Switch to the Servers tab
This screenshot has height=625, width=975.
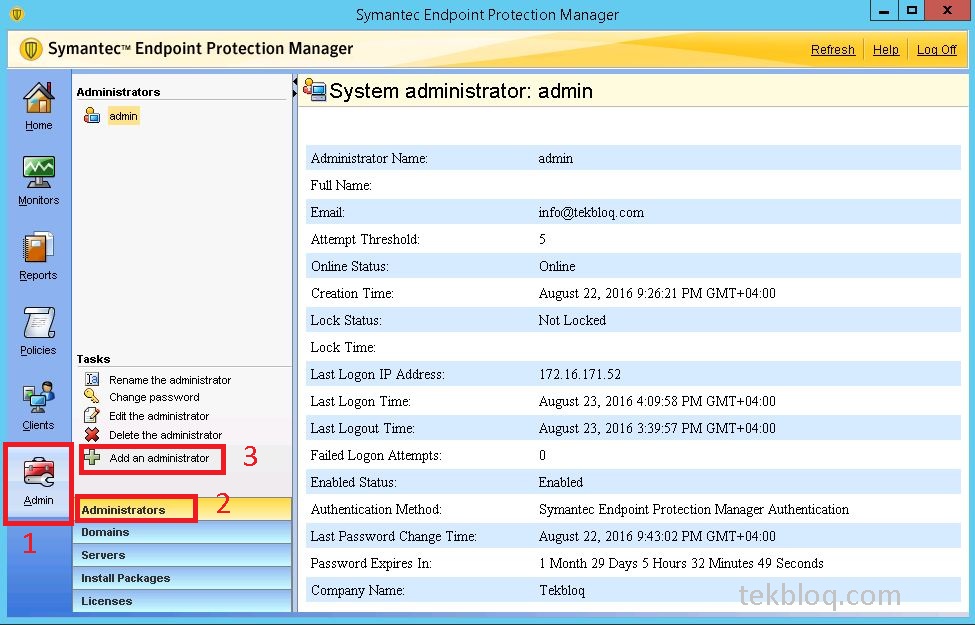click(182, 555)
